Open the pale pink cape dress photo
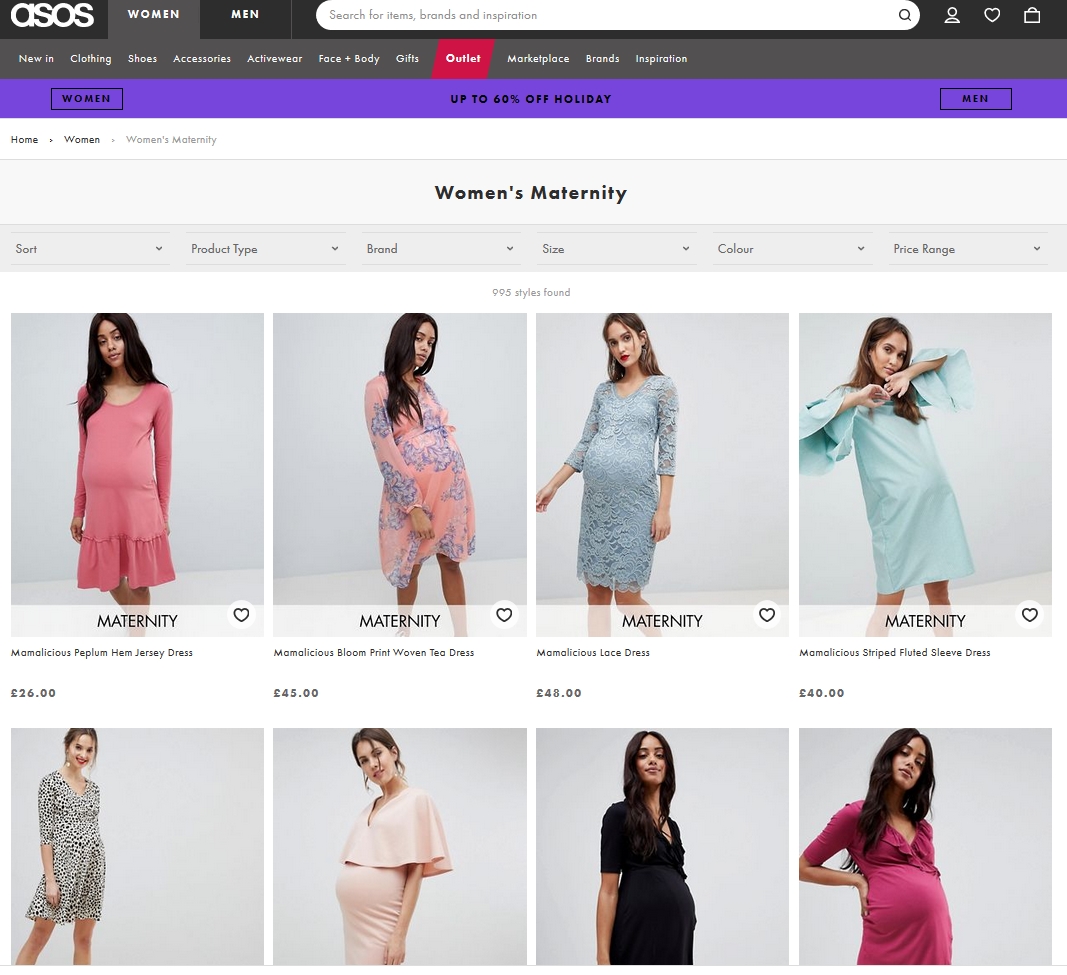The width and height of the screenshot is (1067, 975). [400, 846]
